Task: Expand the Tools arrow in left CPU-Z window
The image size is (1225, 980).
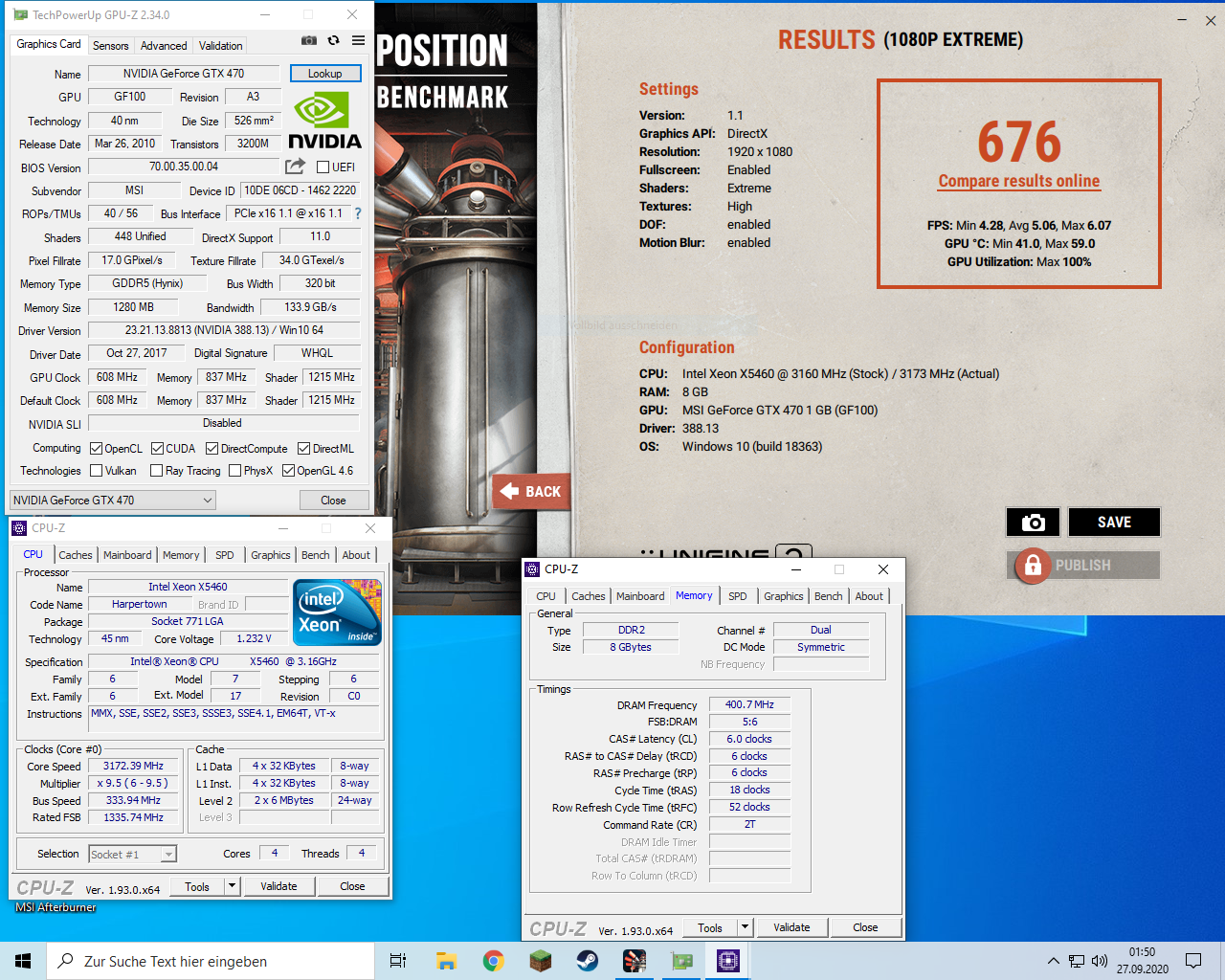Action: pyautogui.click(x=232, y=886)
